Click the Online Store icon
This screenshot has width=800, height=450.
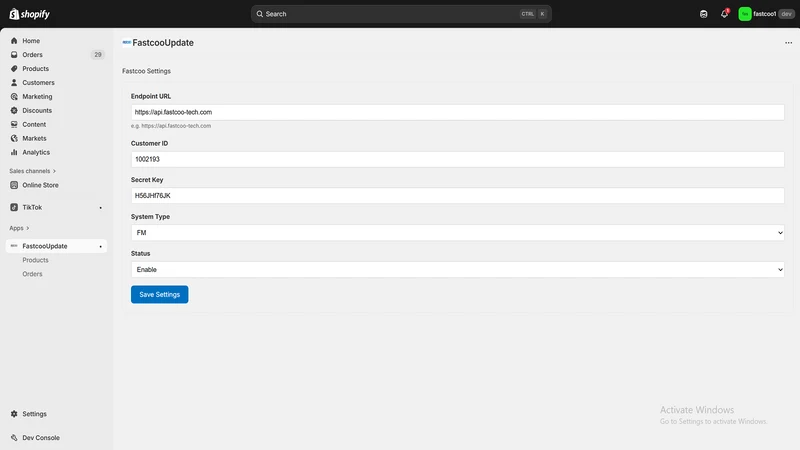point(14,185)
